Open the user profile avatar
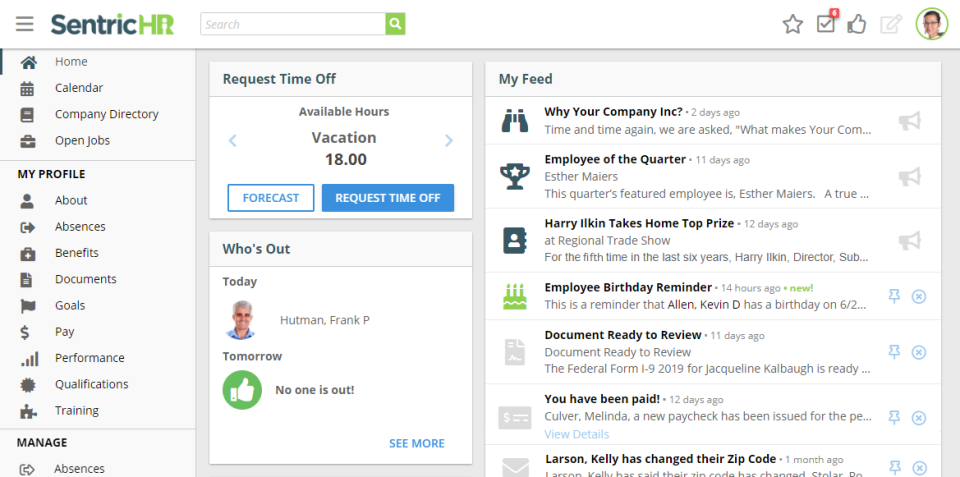The height and width of the screenshot is (477, 960). tap(931, 24)
